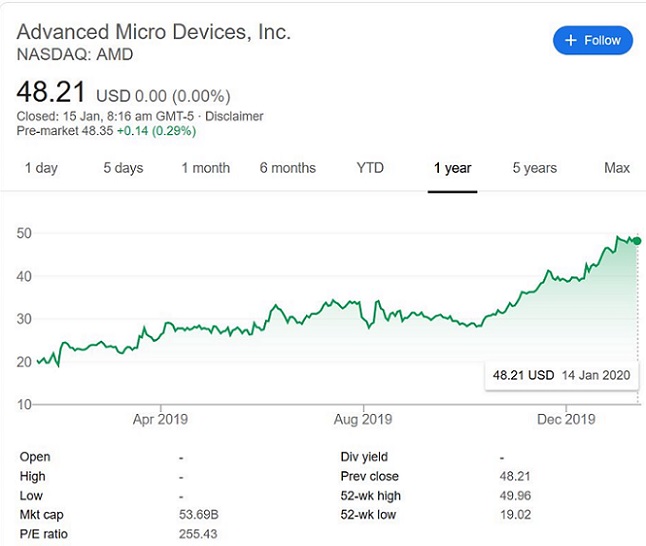Open the 6 months view
This screenshot has height=546, width=646.
tap(288, 168)
